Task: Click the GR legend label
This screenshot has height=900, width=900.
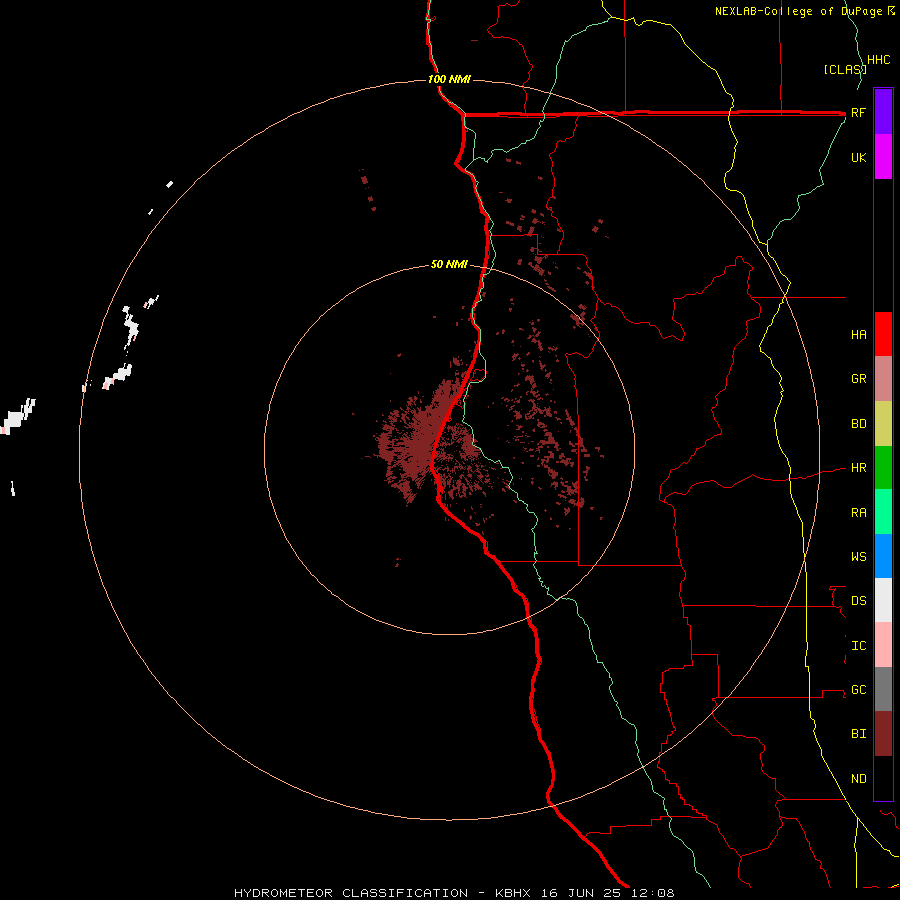Action: click(858, 379)
